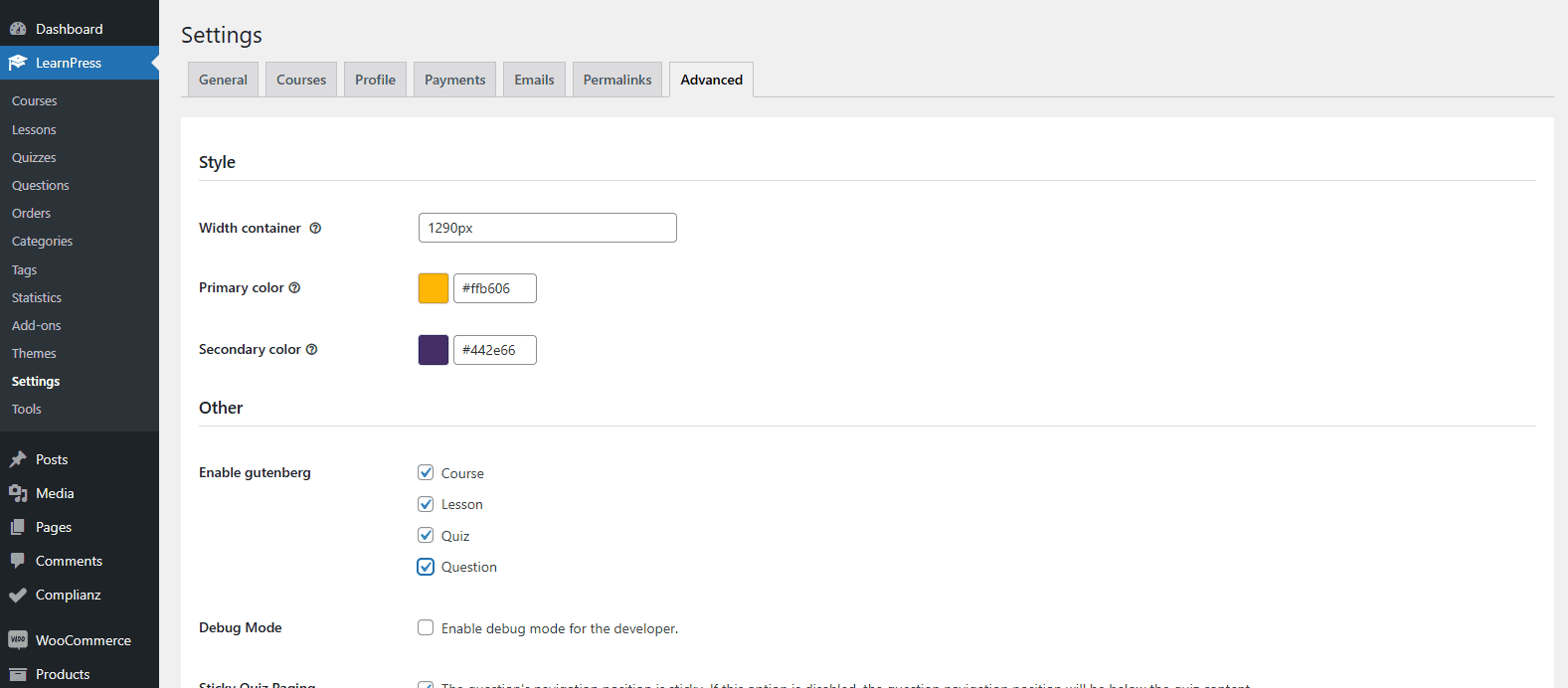Image resolution: width=1568 pixels, height=688 pixels.
Task: Click the LearnPress graduation cap icon
Action: tap(18, 63)
